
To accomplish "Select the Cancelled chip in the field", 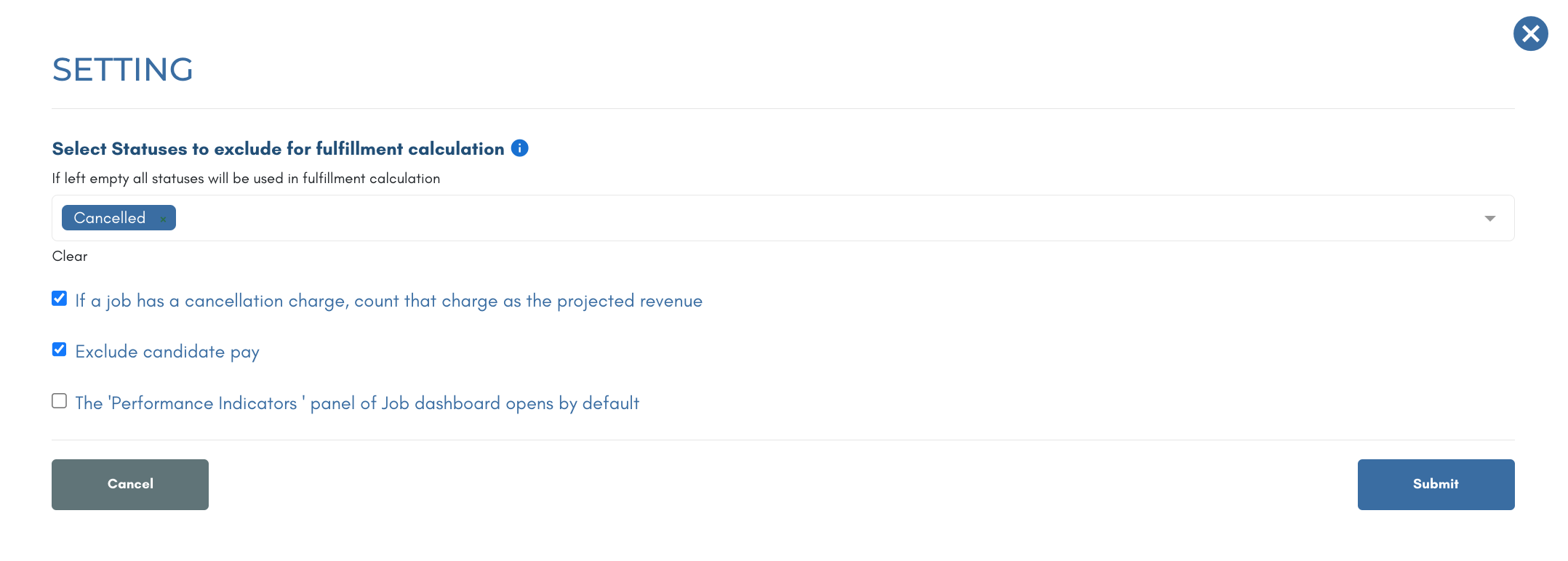I will [109, 218].
